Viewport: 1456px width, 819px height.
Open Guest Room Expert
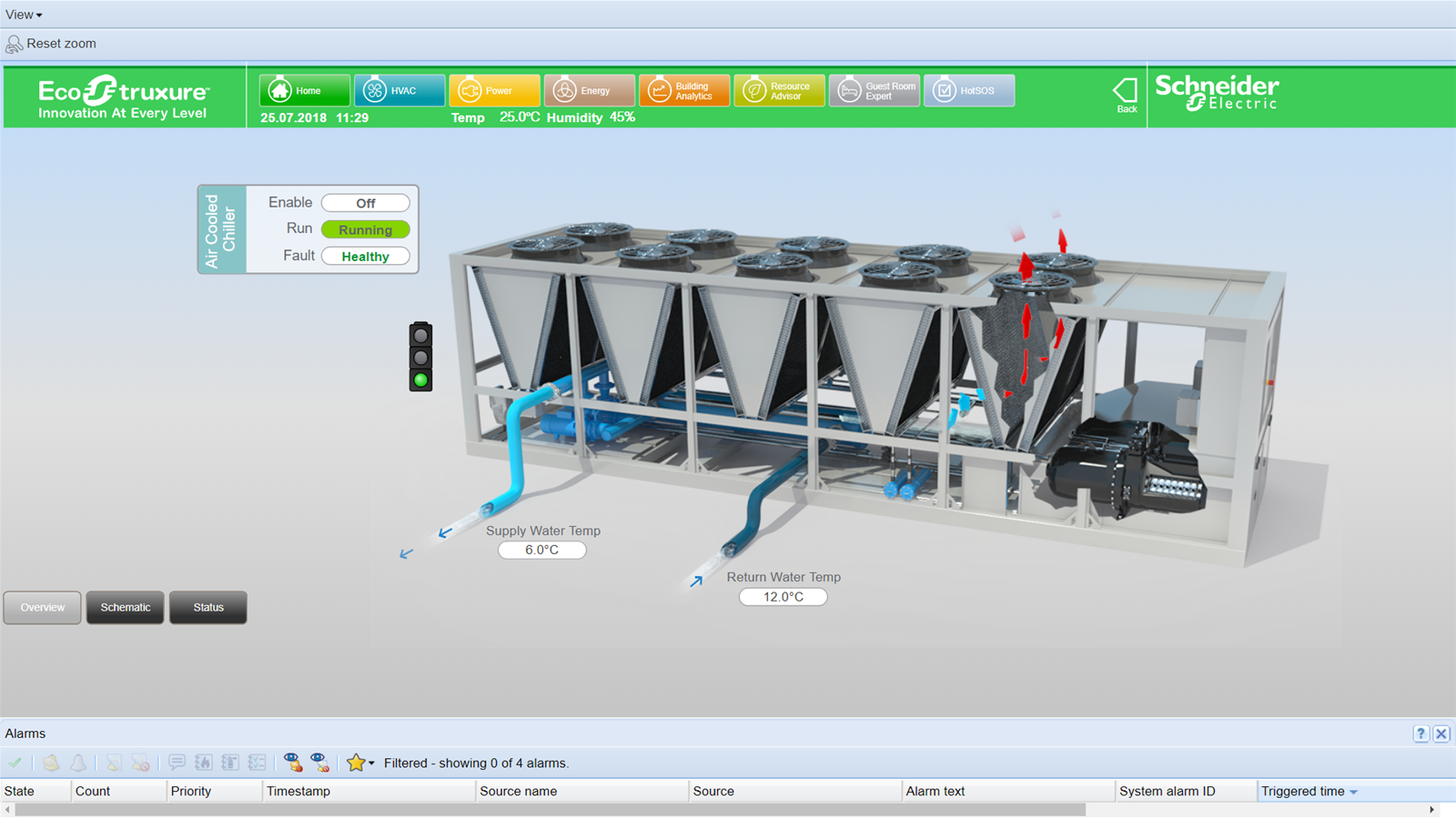click(x=874, y=91)
